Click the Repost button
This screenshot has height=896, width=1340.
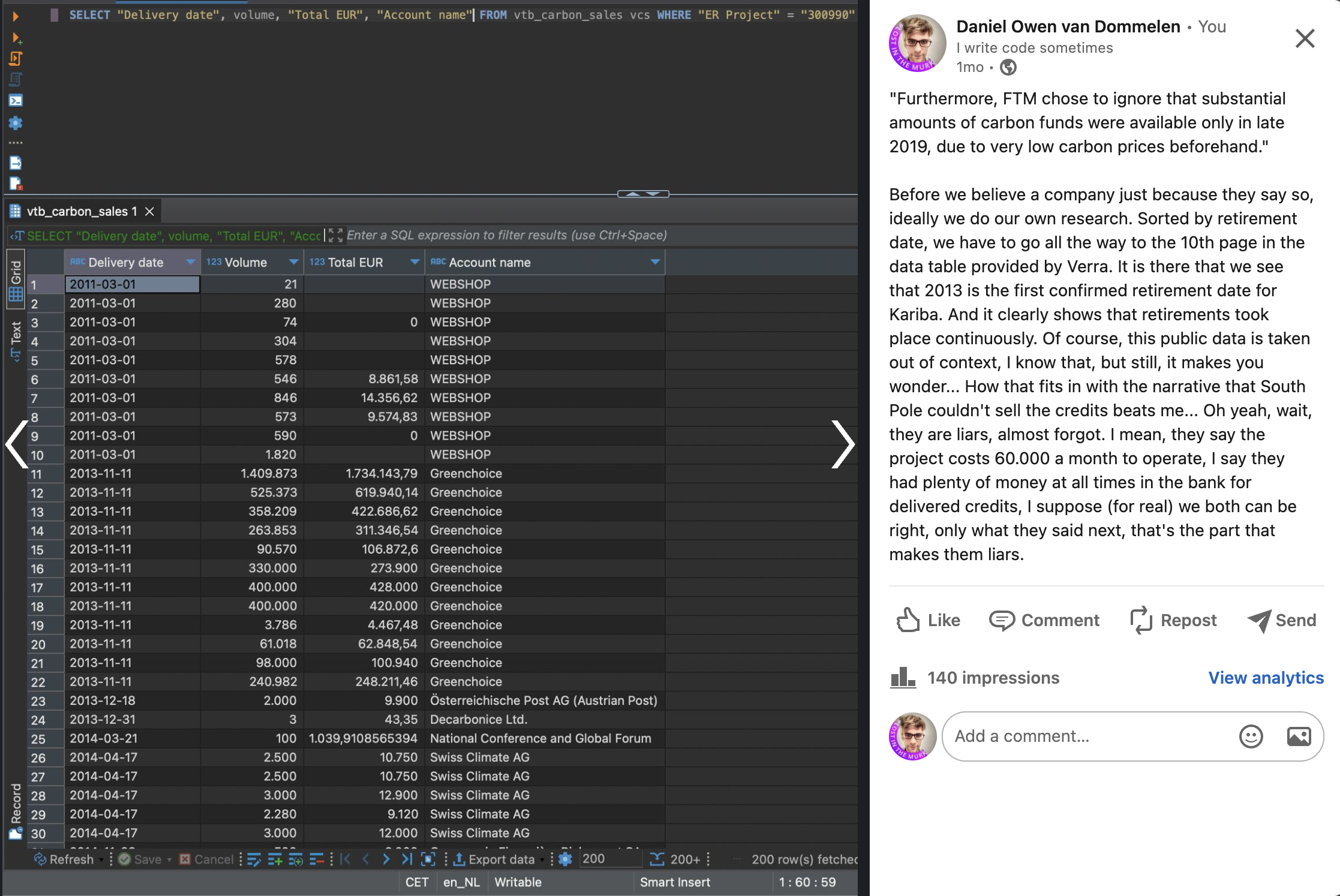pyautogui.click(x=1173, y=620)
